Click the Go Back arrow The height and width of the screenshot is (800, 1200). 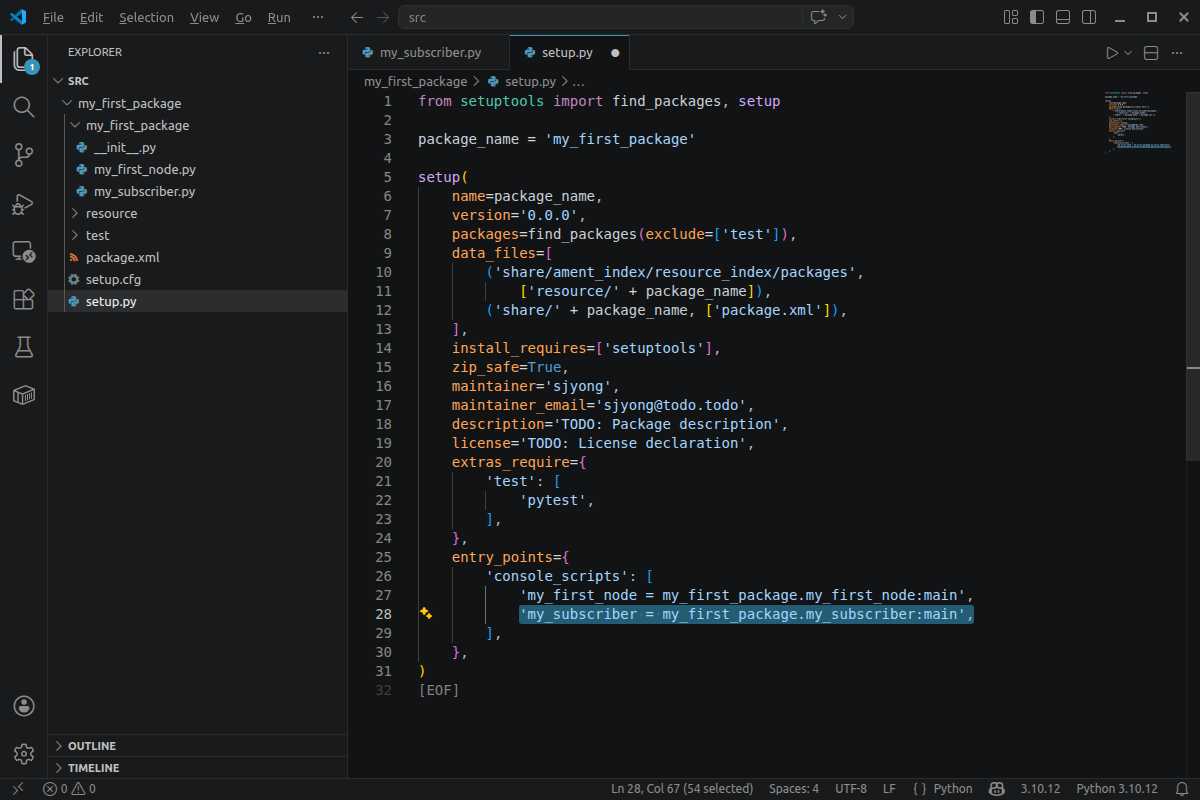[357, 17]
